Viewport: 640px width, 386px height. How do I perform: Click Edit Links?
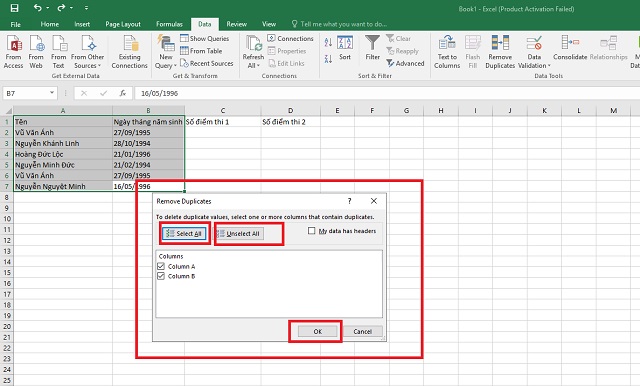click(287, 63)
